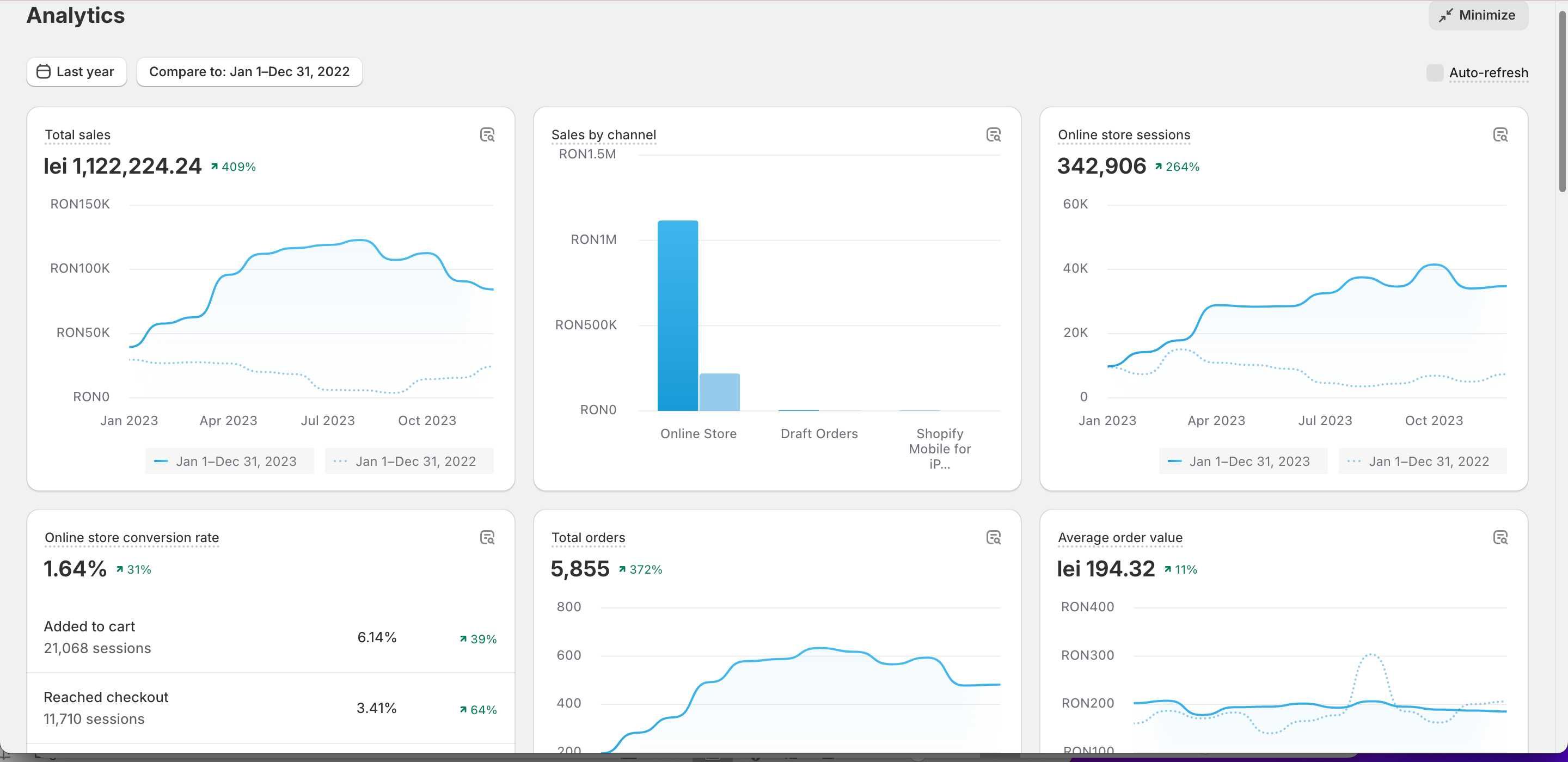Click the 11% average order value growth

point(1180,570)
